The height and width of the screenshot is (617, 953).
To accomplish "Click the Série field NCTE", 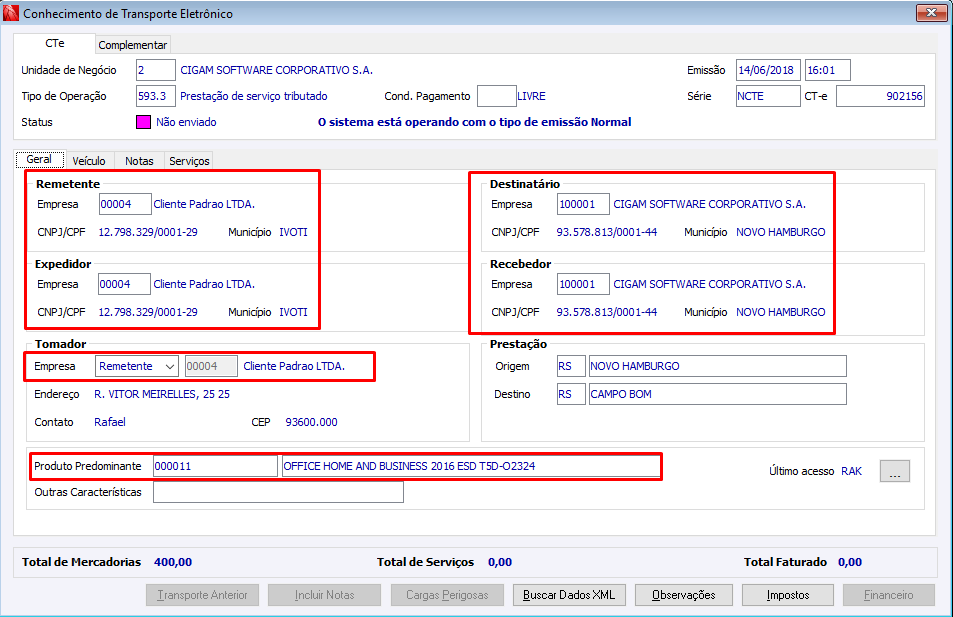I will click(768, 96).
